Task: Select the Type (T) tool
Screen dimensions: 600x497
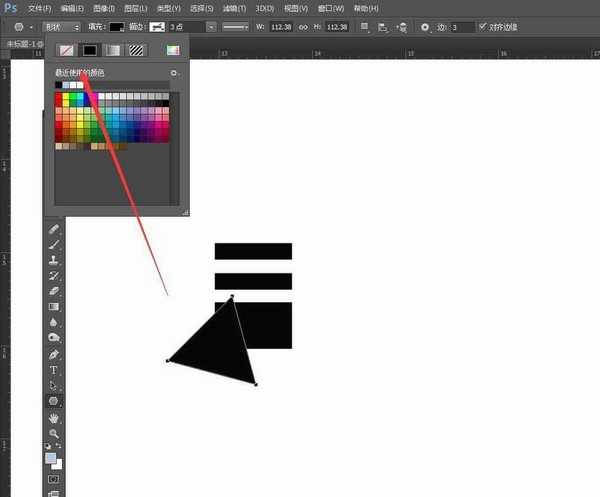Action: click(54, 369)
